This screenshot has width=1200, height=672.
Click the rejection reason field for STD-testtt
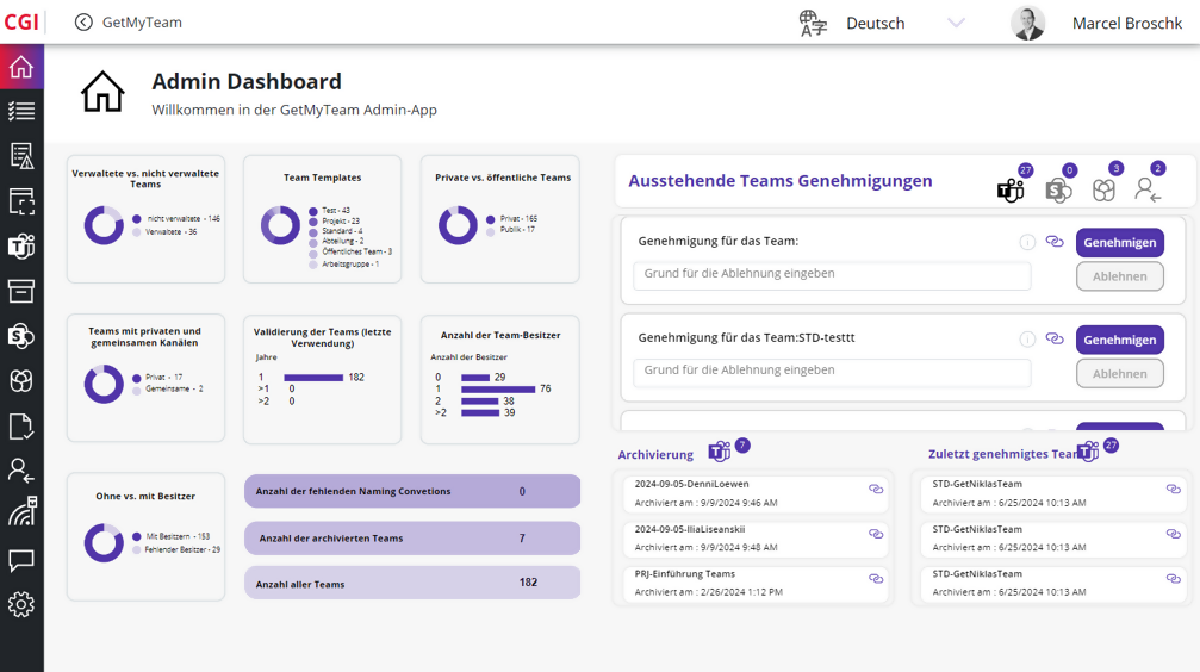pos(831,371)
